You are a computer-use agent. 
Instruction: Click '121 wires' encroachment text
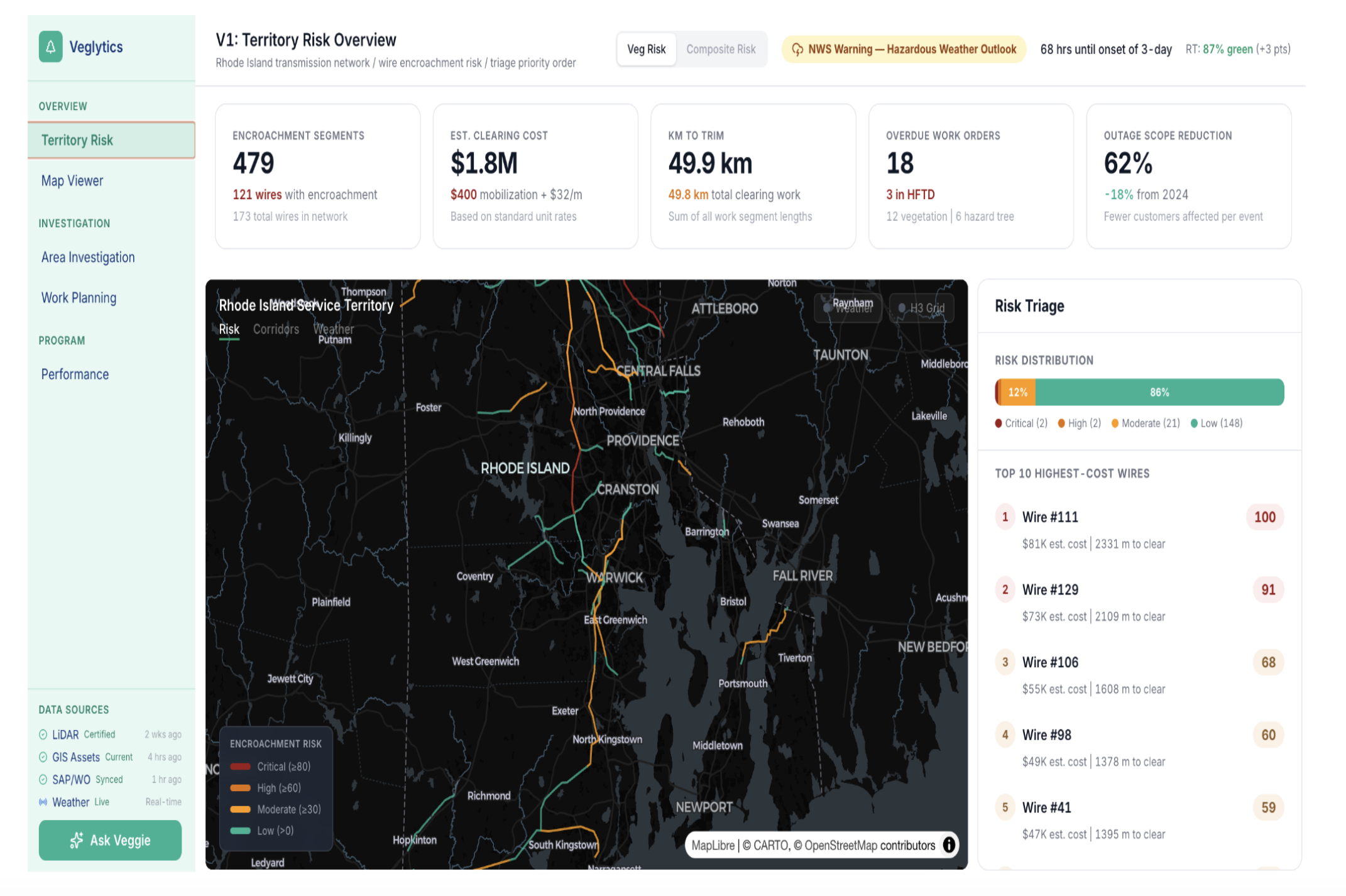[x=257, y=195]
